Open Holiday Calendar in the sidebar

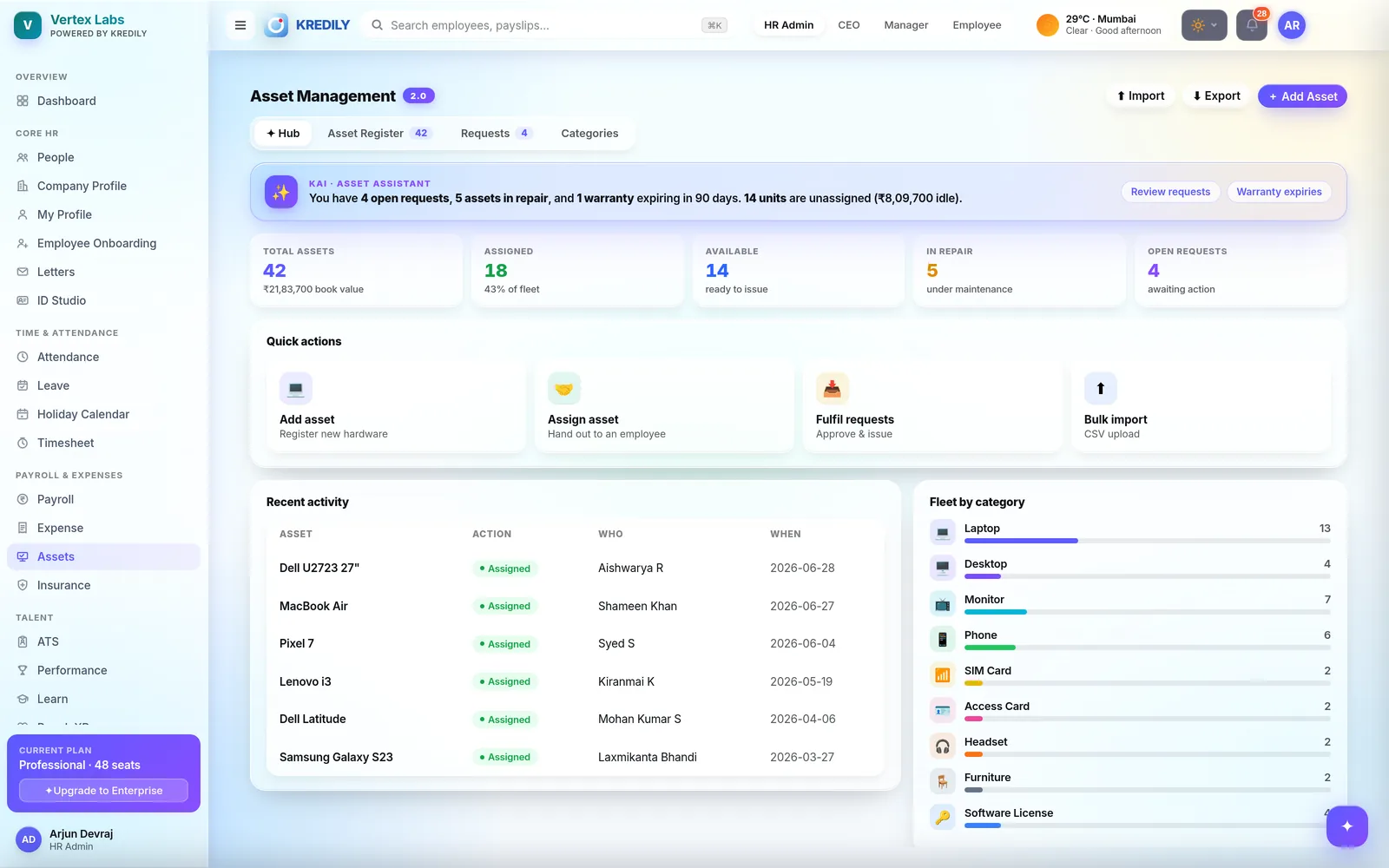pyautogui.click(x=103, y=414)
